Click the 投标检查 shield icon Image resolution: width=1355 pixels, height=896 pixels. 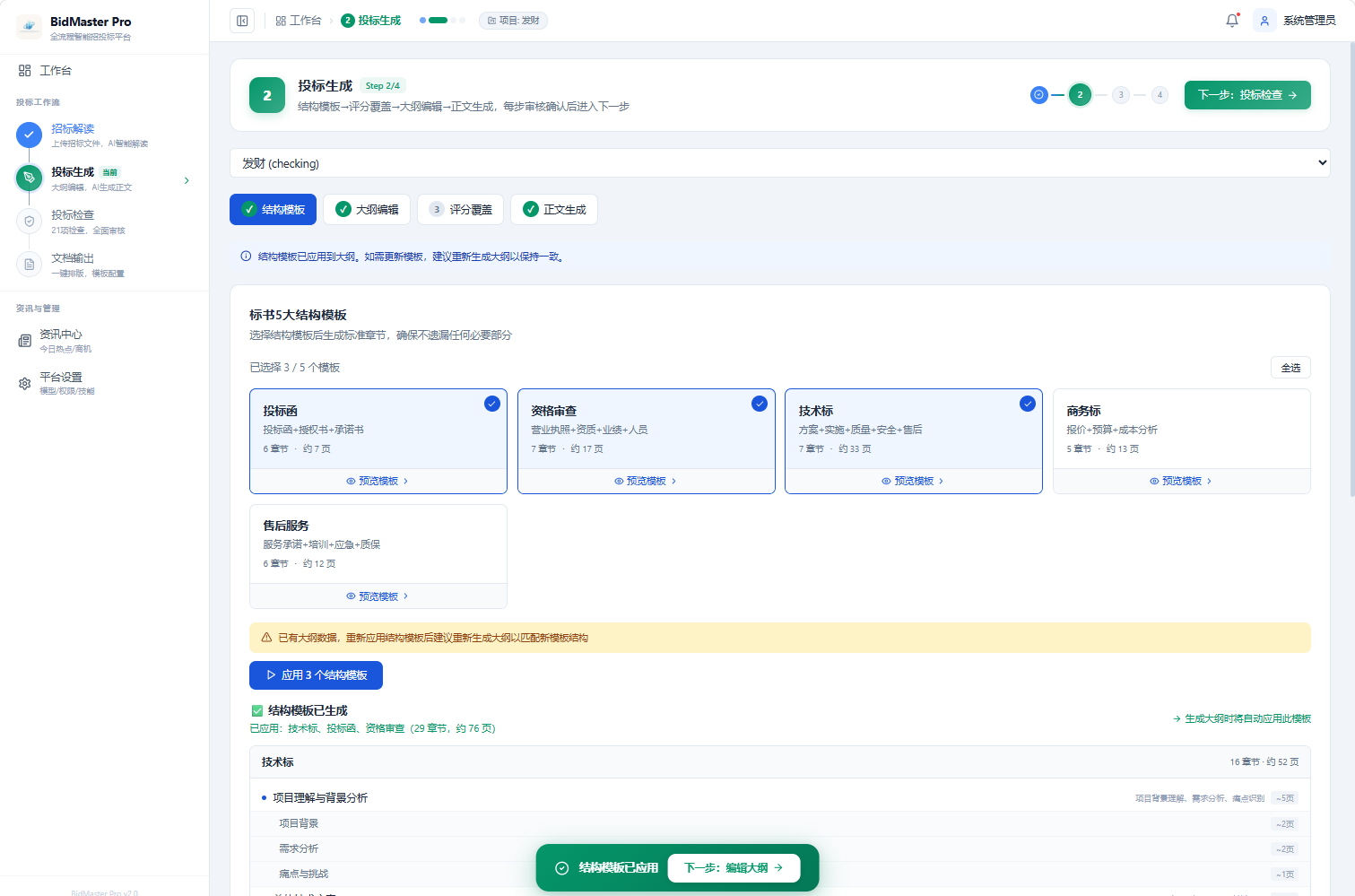(29, 221)
